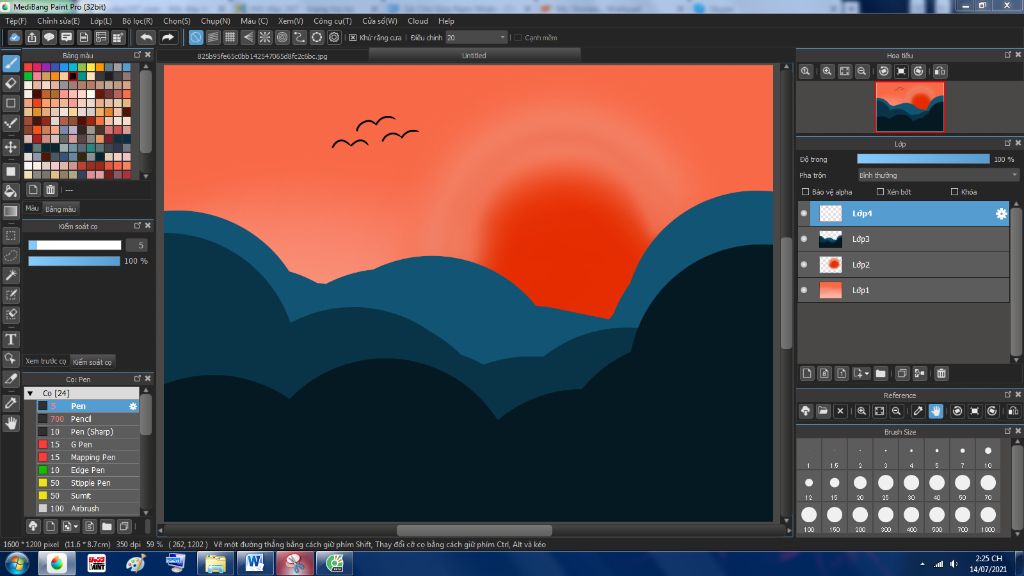Select the Hand pan tool in left toolbar

tap(11, 424)
